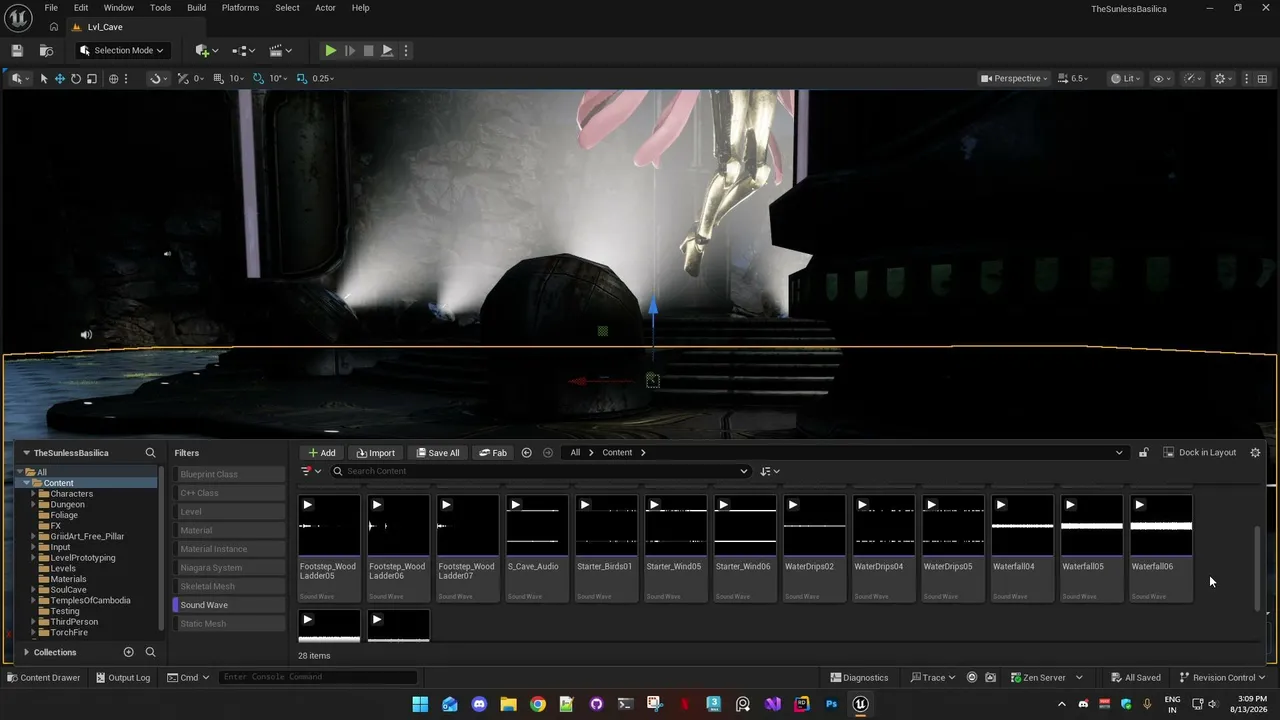The image size is (1280, 720).
Task: Click the Save All button
Action: click(438, 453)
